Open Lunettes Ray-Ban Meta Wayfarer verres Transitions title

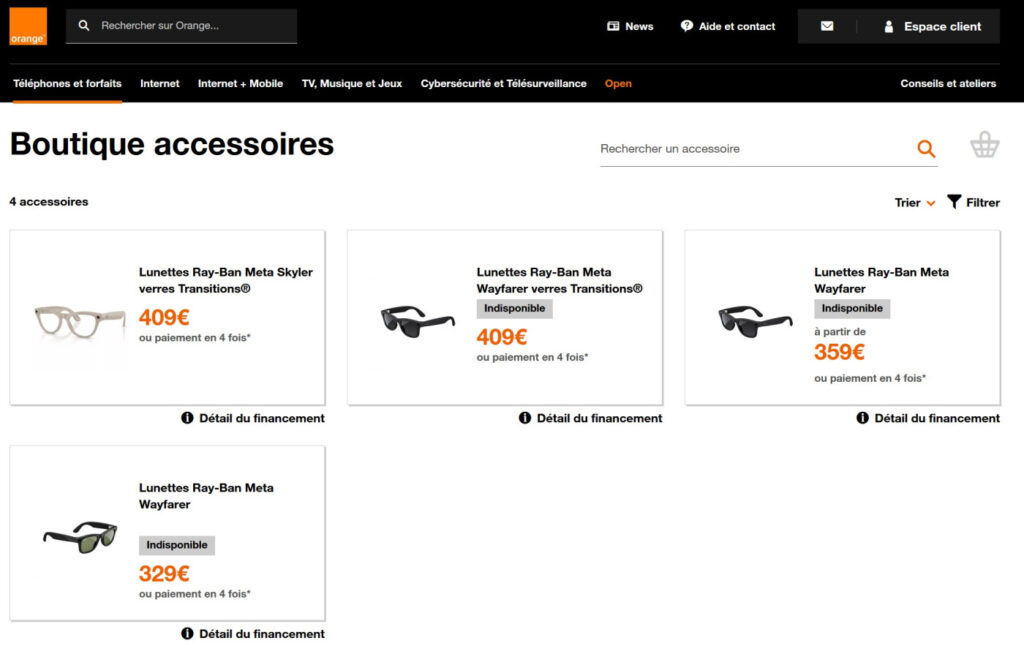click(559, 280)
